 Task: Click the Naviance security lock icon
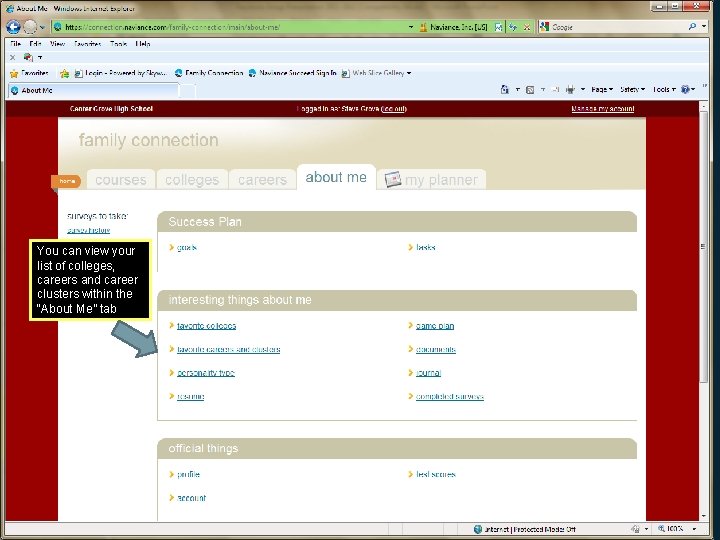click(423, 27)
